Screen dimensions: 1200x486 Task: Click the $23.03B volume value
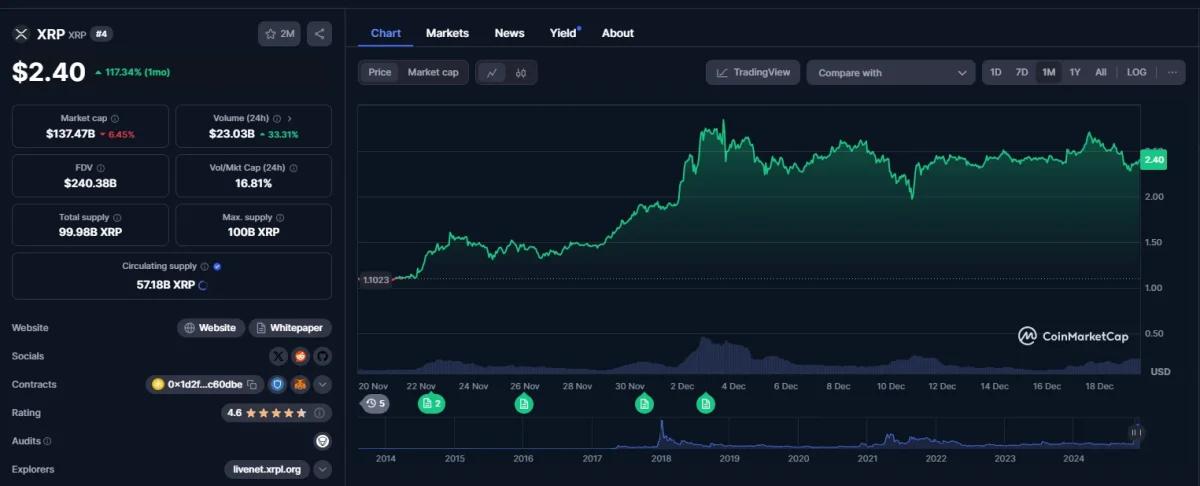tap(232, 134)
